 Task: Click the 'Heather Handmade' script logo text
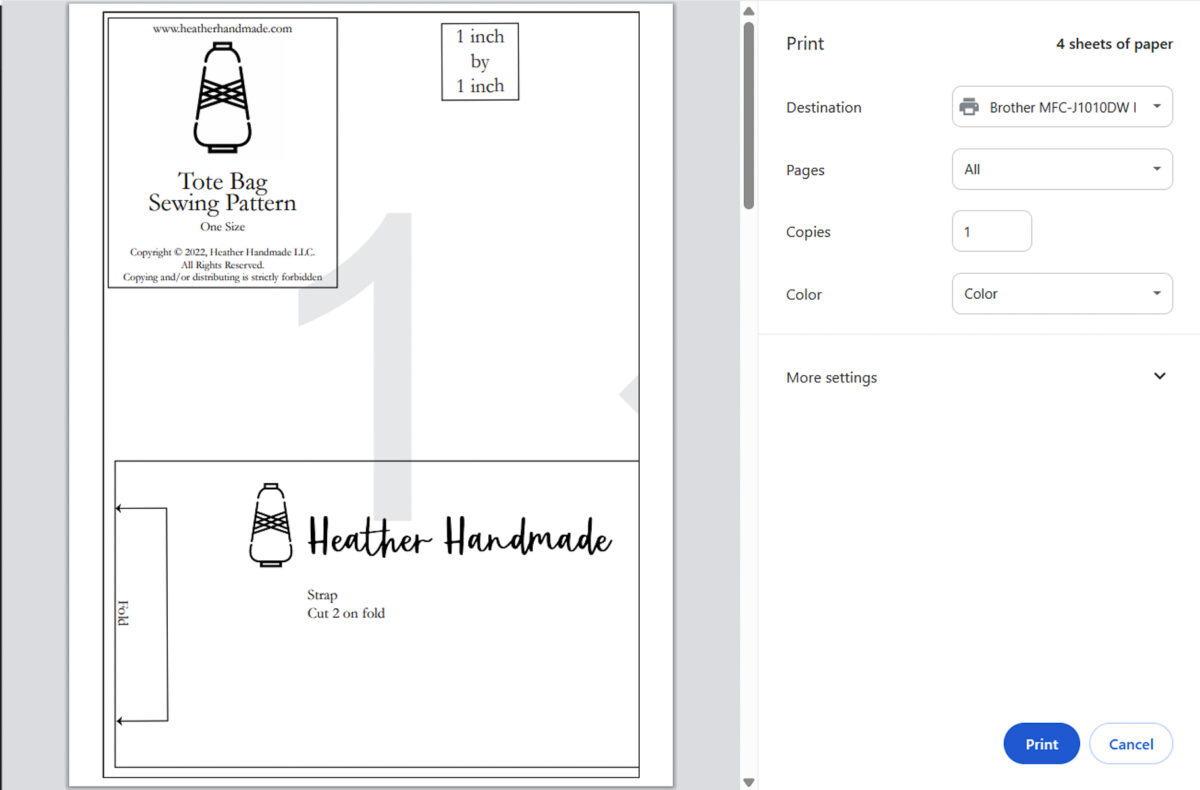tap(459, 537)
